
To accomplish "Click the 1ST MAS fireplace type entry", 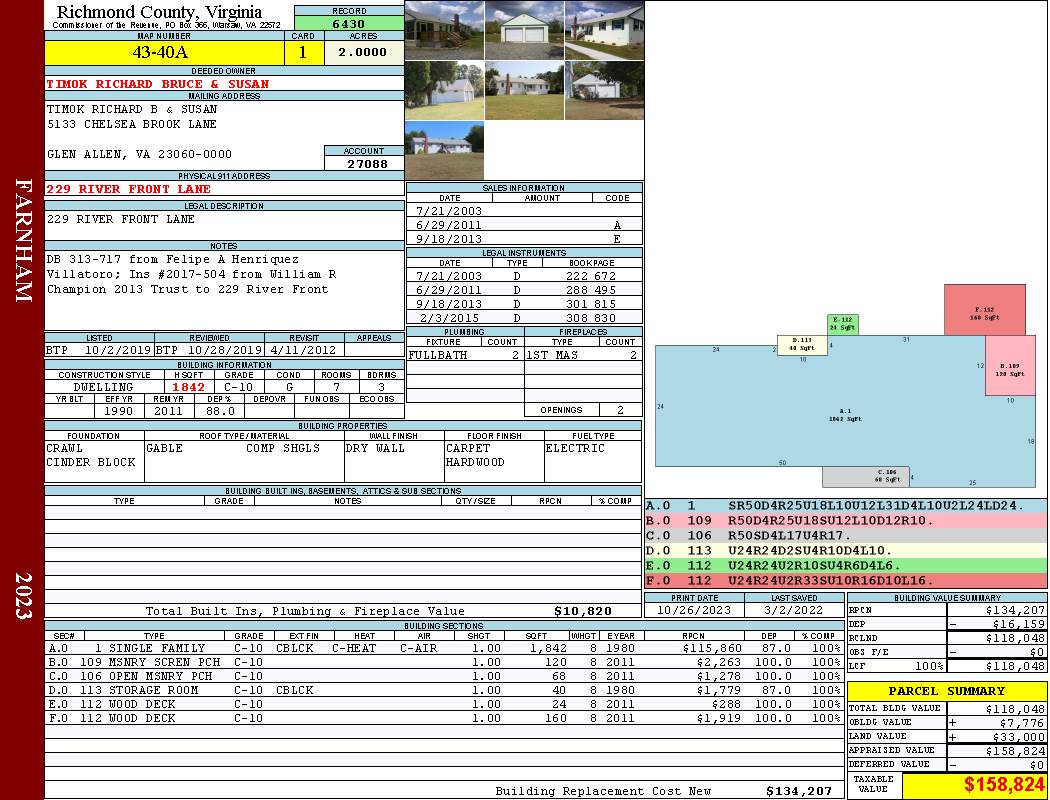I will (x=552, y=355).
